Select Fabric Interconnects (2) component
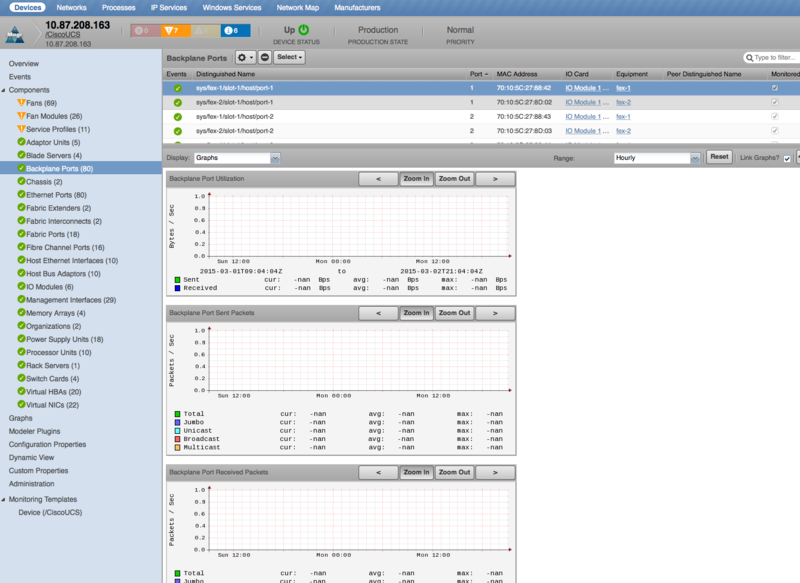 (x=64, y=221)
